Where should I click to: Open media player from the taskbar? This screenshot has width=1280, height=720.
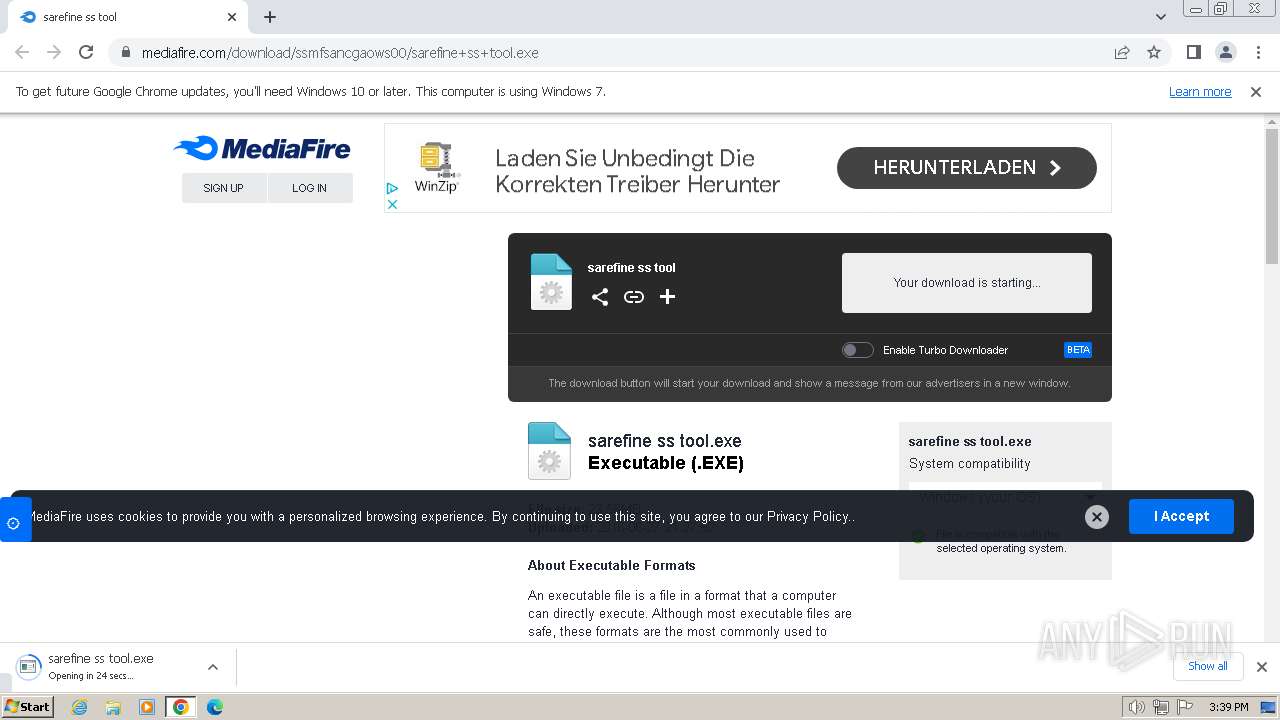tap(147, 707)
